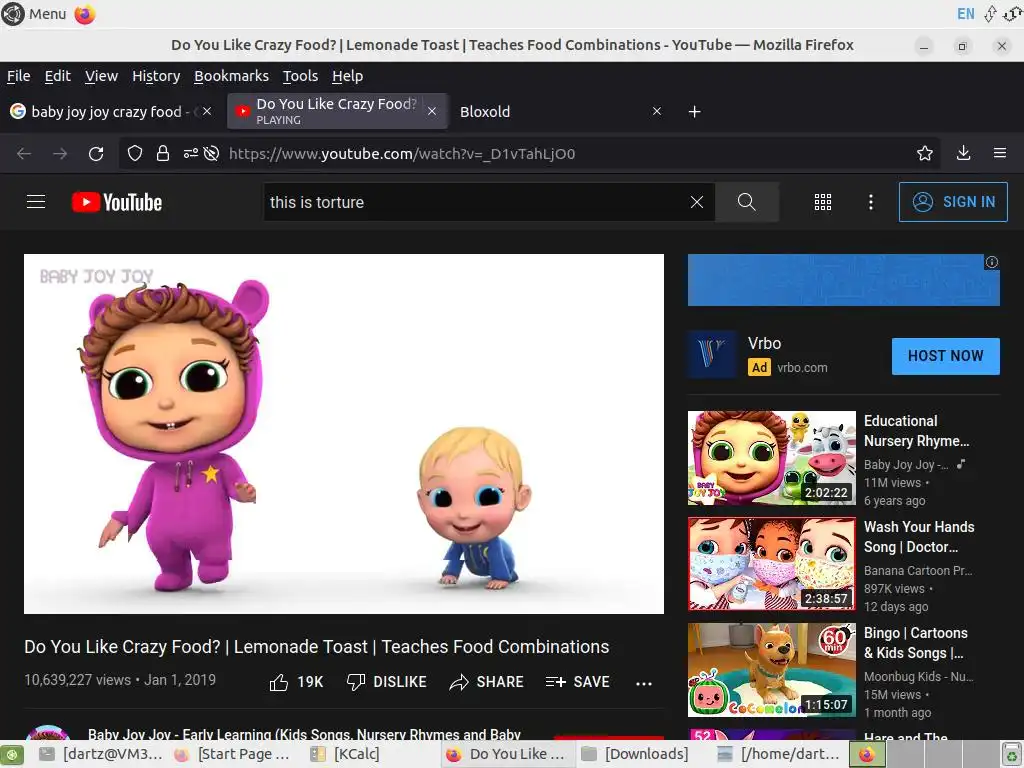Open 'Wash Your Hands Song' video thumbnail

[x=772, y=564]
